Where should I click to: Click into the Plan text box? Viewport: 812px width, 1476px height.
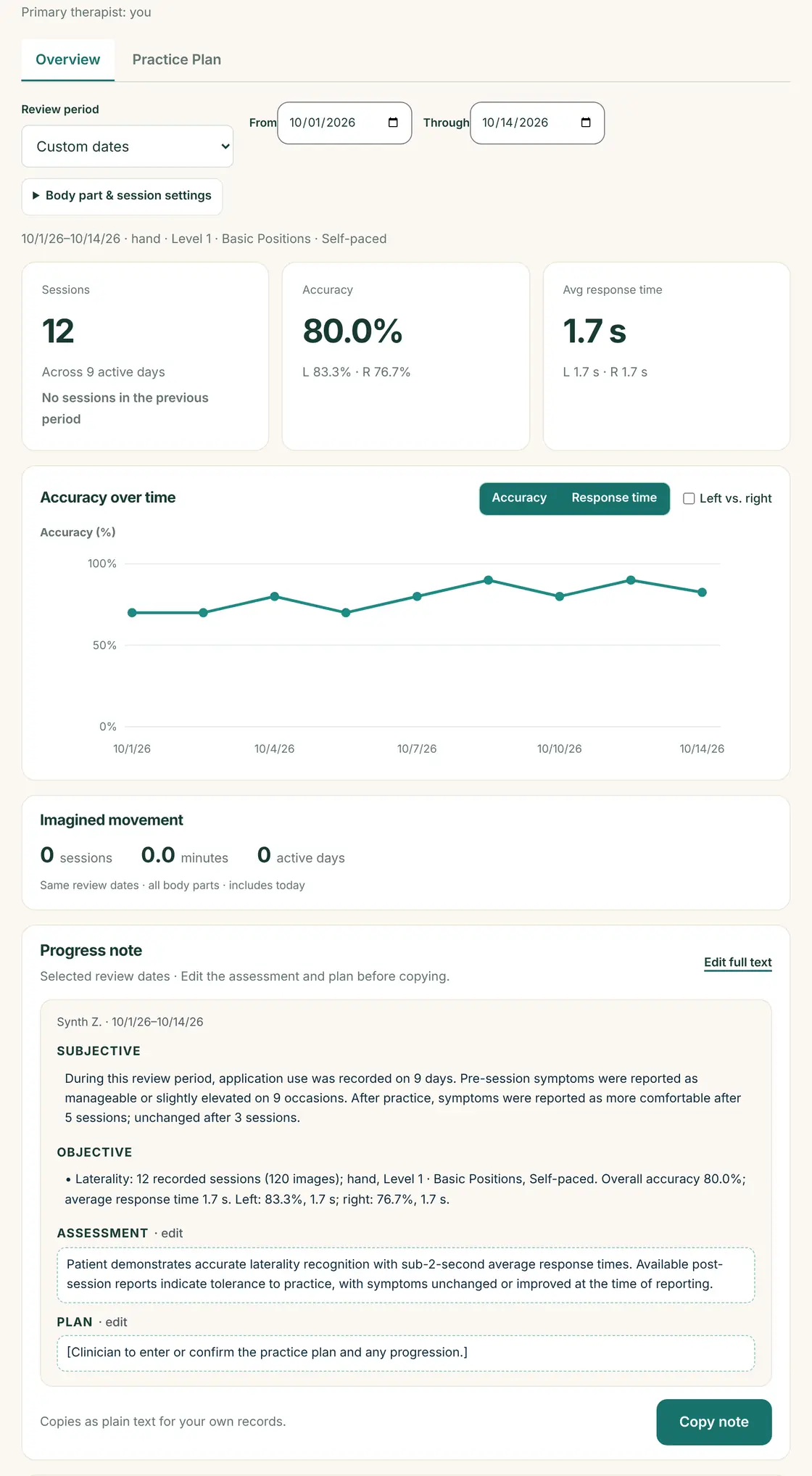[x=406, y=1353]
